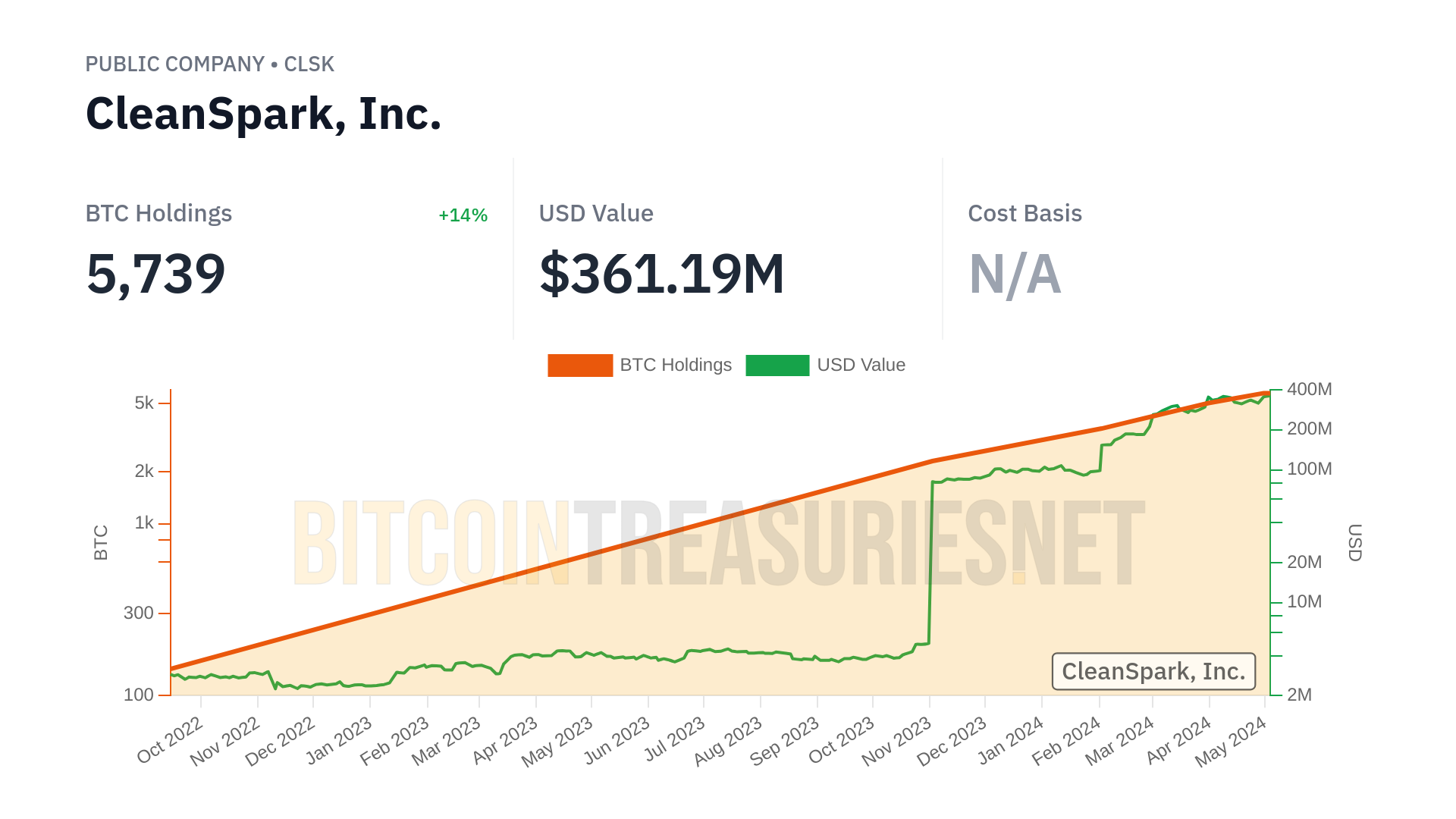This screenshot has width=1456, height=819.
Task: Click the 400M USD axis tick label
Action: click(1309, 390)
